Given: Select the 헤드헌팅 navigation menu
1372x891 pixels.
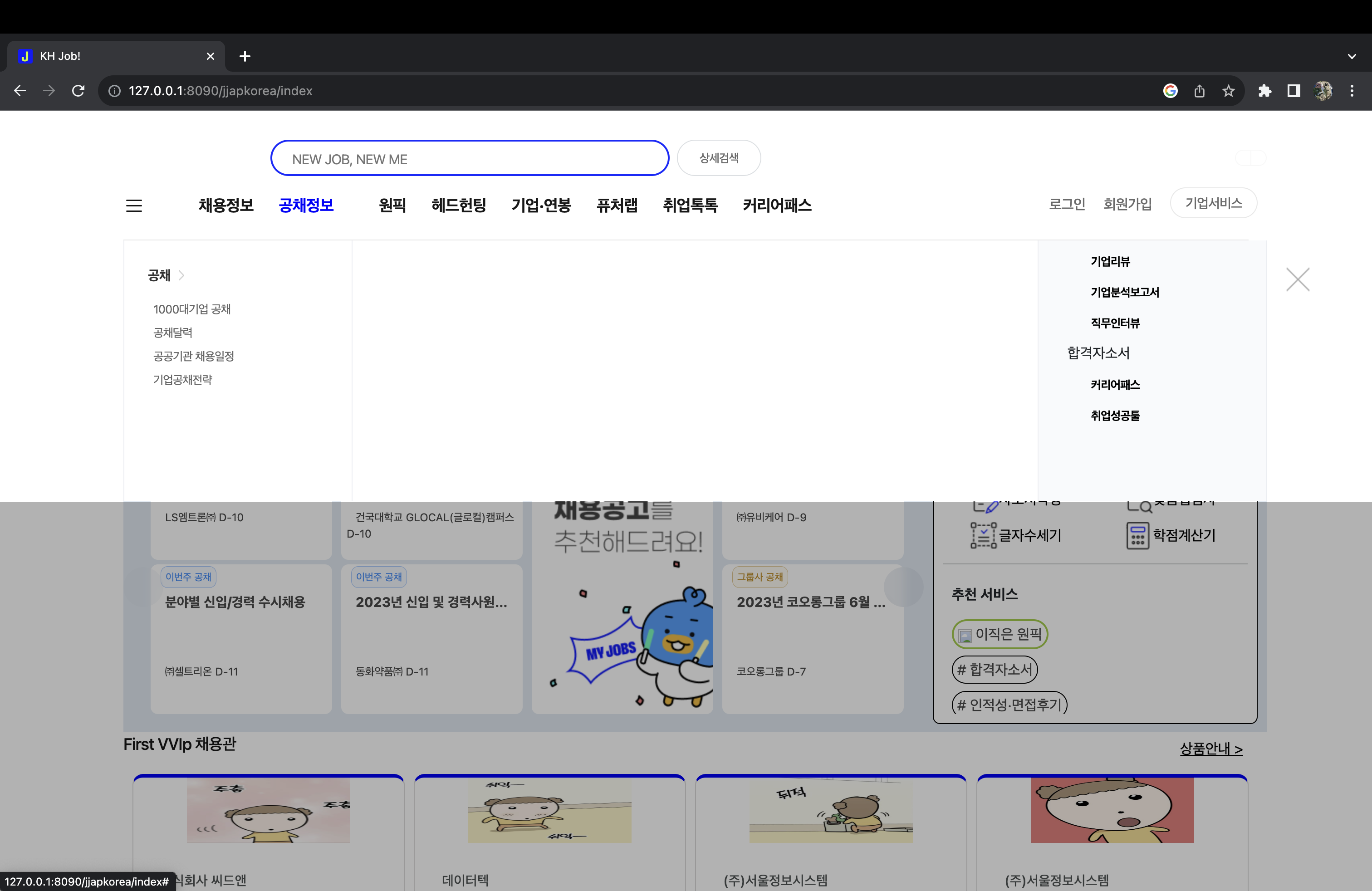Looking at the screenshot, I should pos(459,205).
